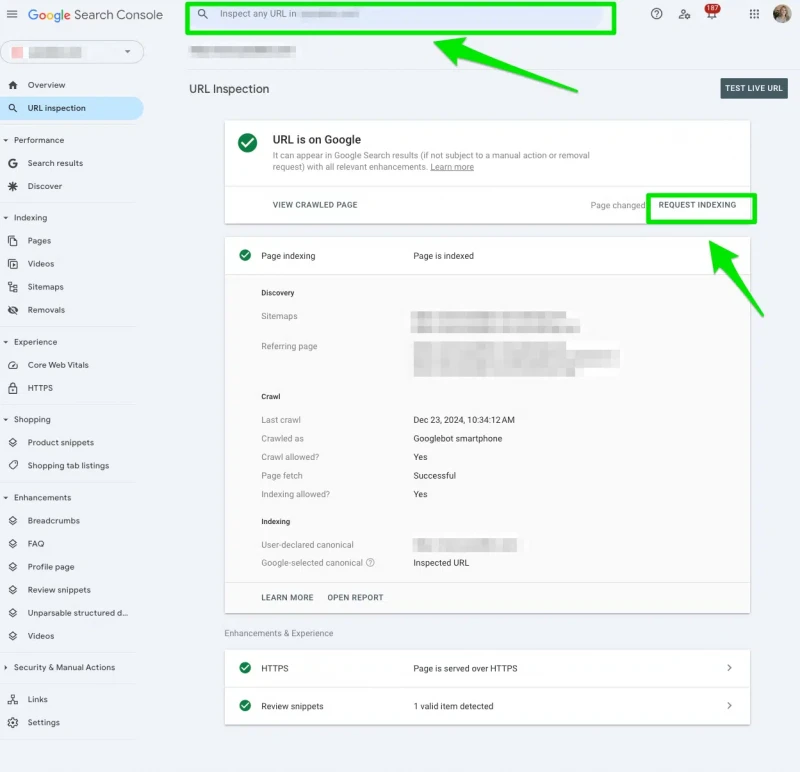This screenshot has width=800, height=772.
Task: Click the 'Referring page' label
Action: (x=289, y=346)
